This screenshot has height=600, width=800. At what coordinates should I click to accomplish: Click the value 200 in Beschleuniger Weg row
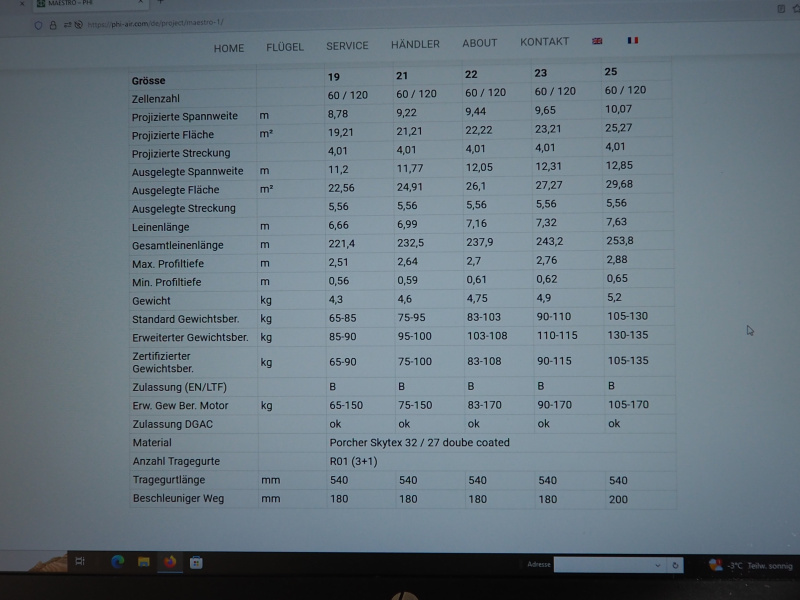pyautogui.click(x=618, y=499)
